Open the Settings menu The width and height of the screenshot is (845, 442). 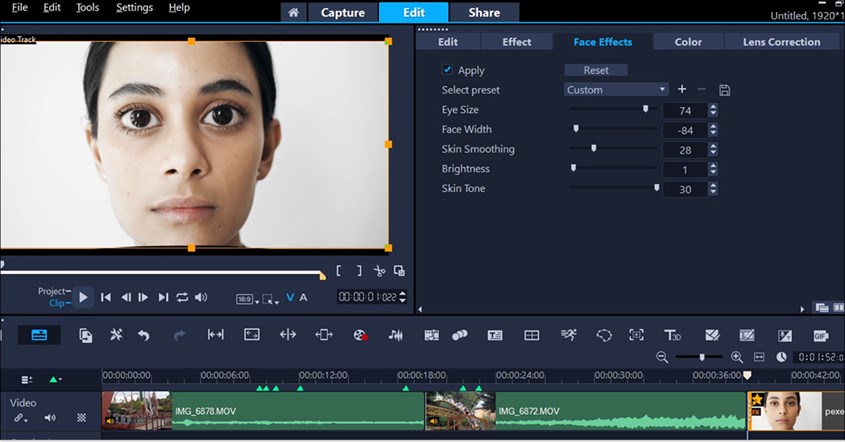(x=134, y=8)
